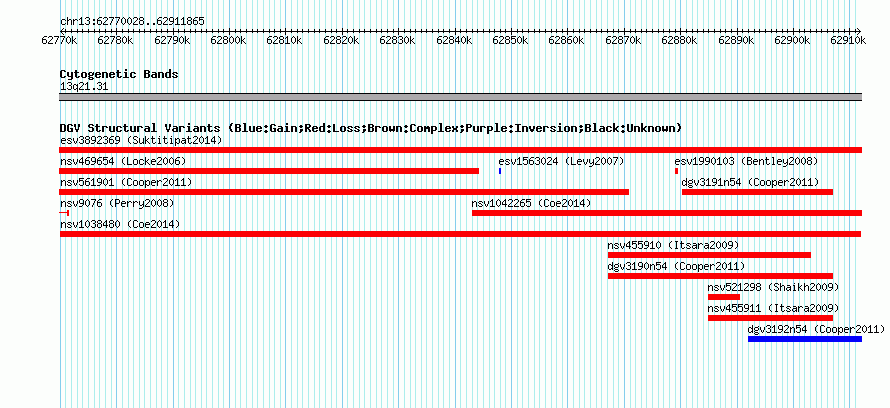
Task: Click the nsv469654 red variant bar
Action: pyautogui.click(x=269, y=171)
